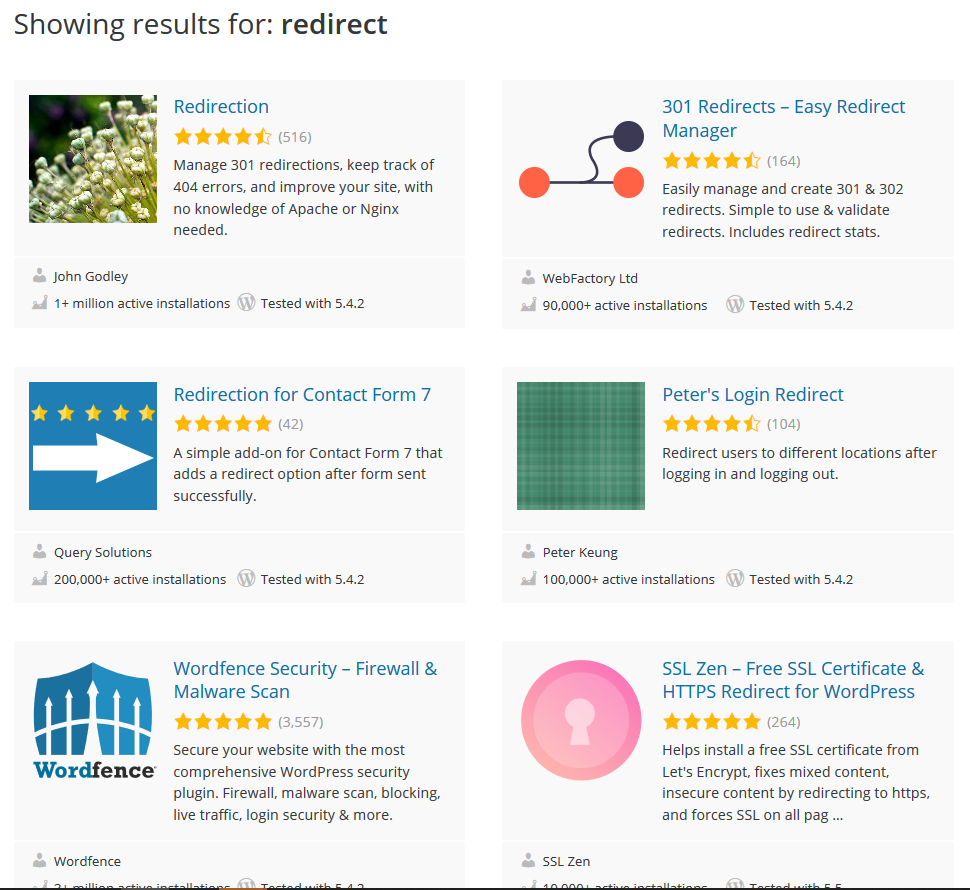This screenshot has height=890, width=970.
Task: Click the WordPress logo in Peter's Login Redirect card
Action: click(x=735, y=579)
